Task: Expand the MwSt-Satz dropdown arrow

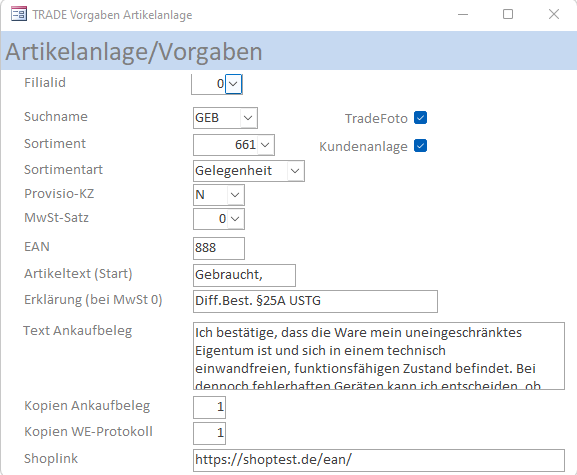Action: pyautogui.click(x=236, y=219)
